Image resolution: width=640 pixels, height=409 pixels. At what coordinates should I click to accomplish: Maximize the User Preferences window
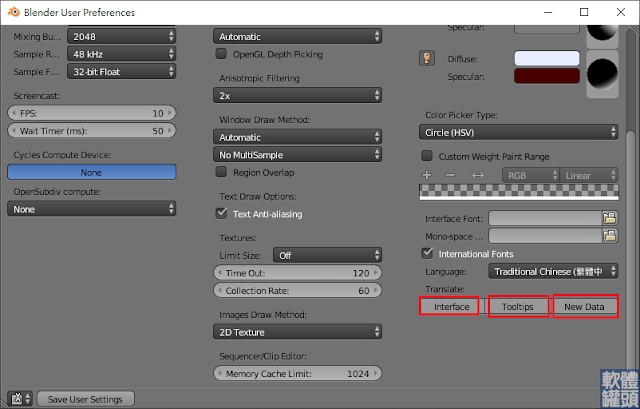tap(584, 12)
